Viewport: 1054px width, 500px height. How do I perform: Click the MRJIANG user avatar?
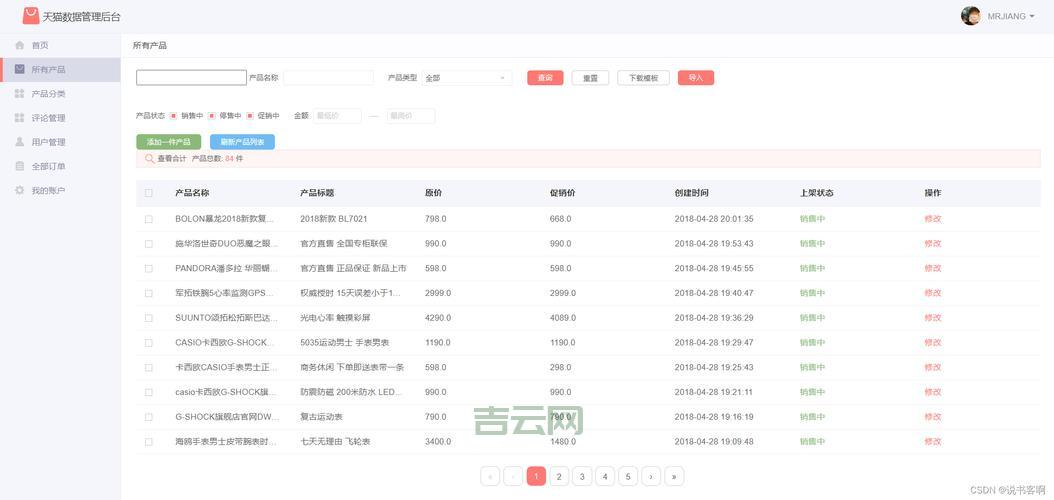tap(970, 16)
